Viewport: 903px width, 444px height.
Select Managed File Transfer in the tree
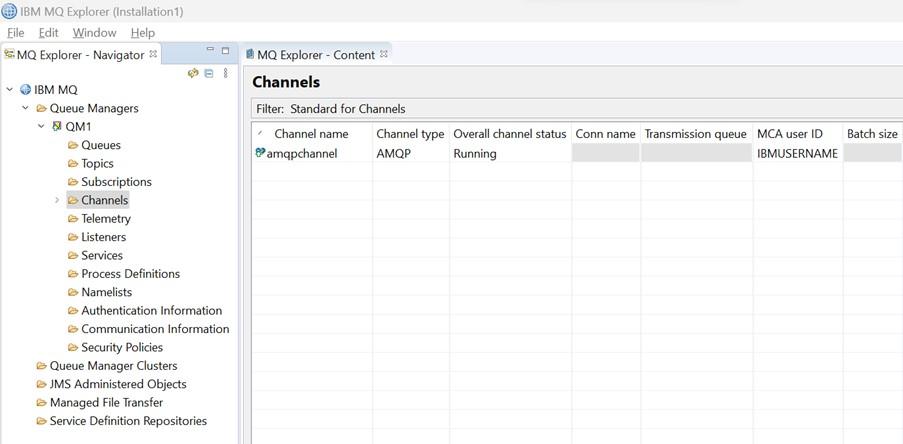(x=107, y=403)
